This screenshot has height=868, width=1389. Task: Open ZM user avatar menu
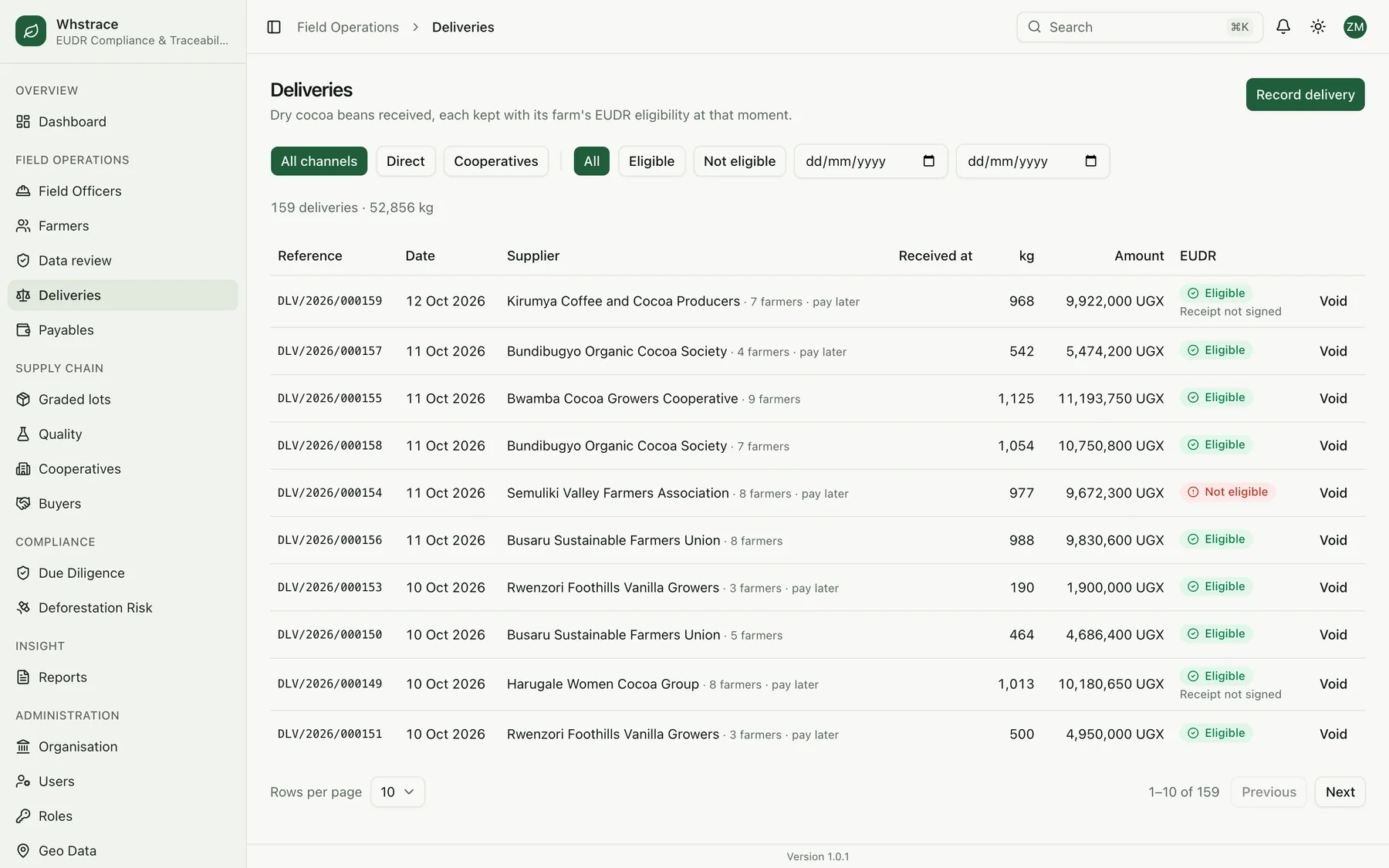[x=1355, y=27]
